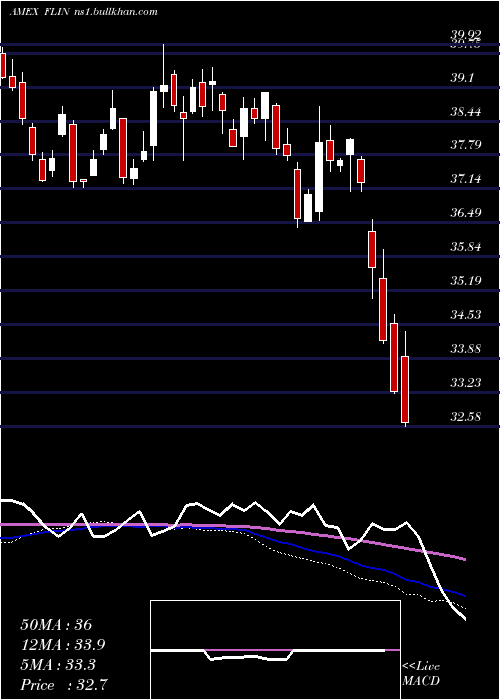Click inside the MACD inset panel
This screenshot has height=700, width=500.
click(275, 650)
